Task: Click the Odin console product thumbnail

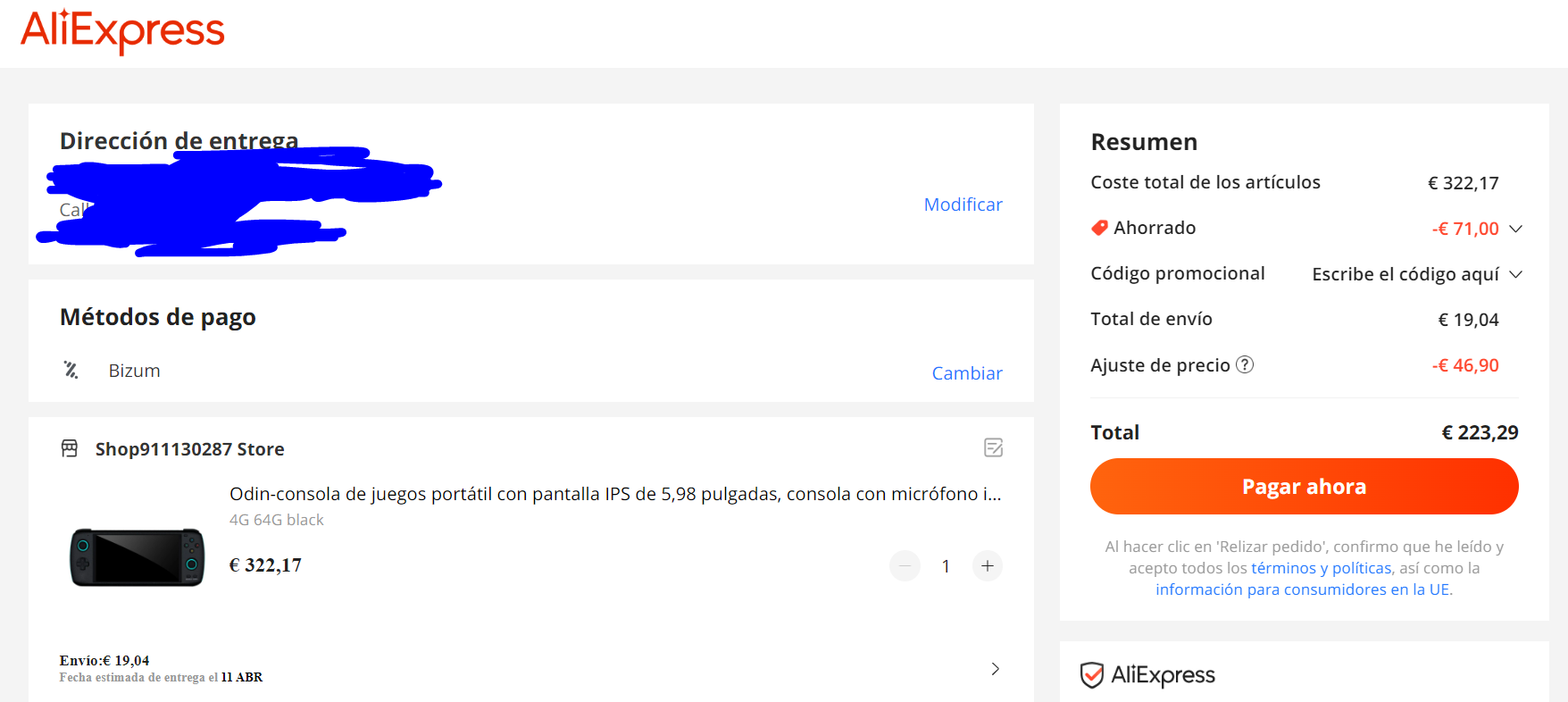Action: tap(138, 556)
